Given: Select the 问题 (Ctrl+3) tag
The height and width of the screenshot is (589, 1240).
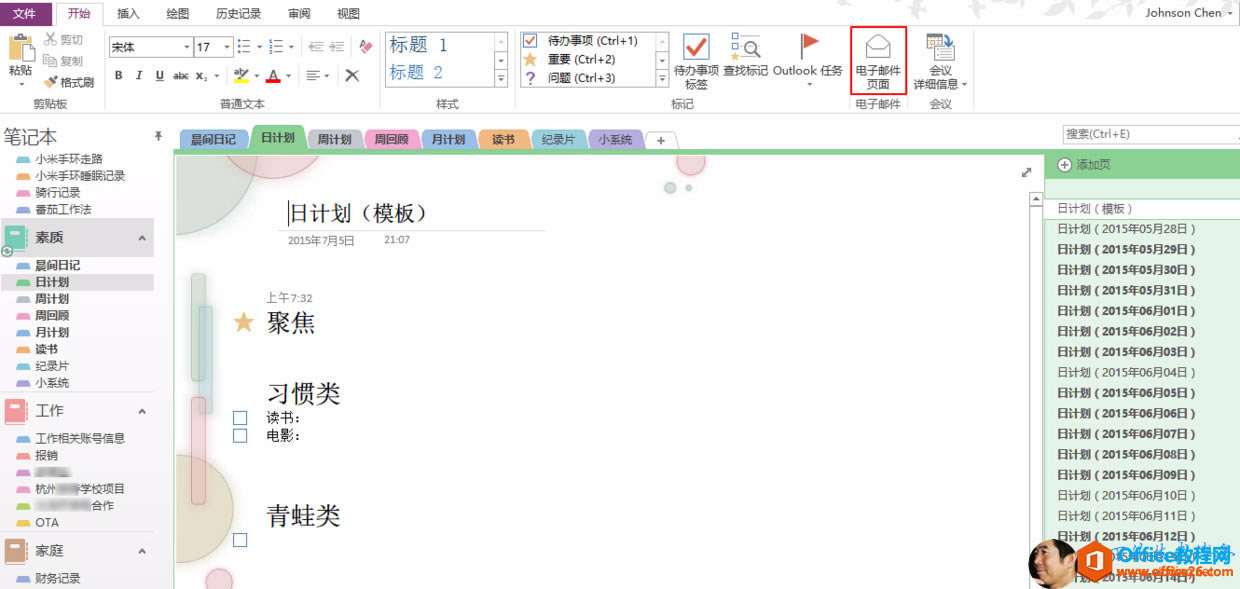Looking at the screenshot, I should 588,78.
